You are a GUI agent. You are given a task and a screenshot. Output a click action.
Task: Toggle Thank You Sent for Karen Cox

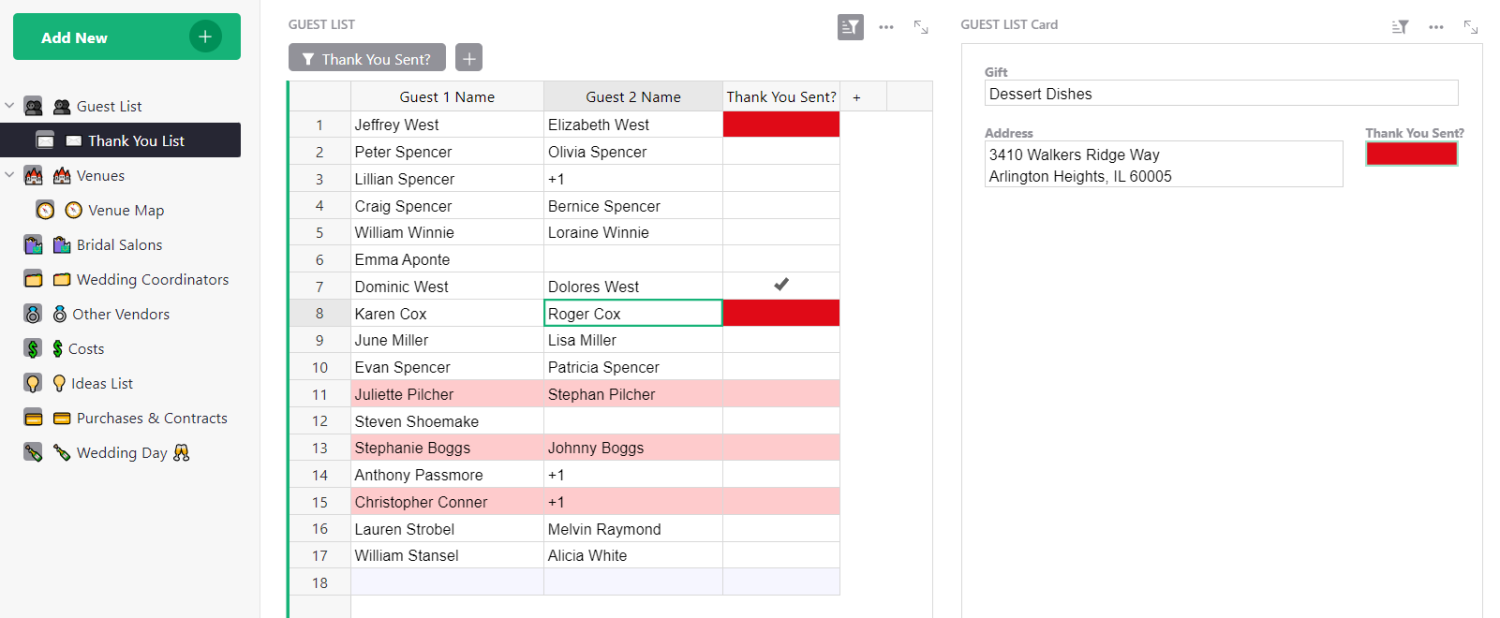tap(781, 313)
